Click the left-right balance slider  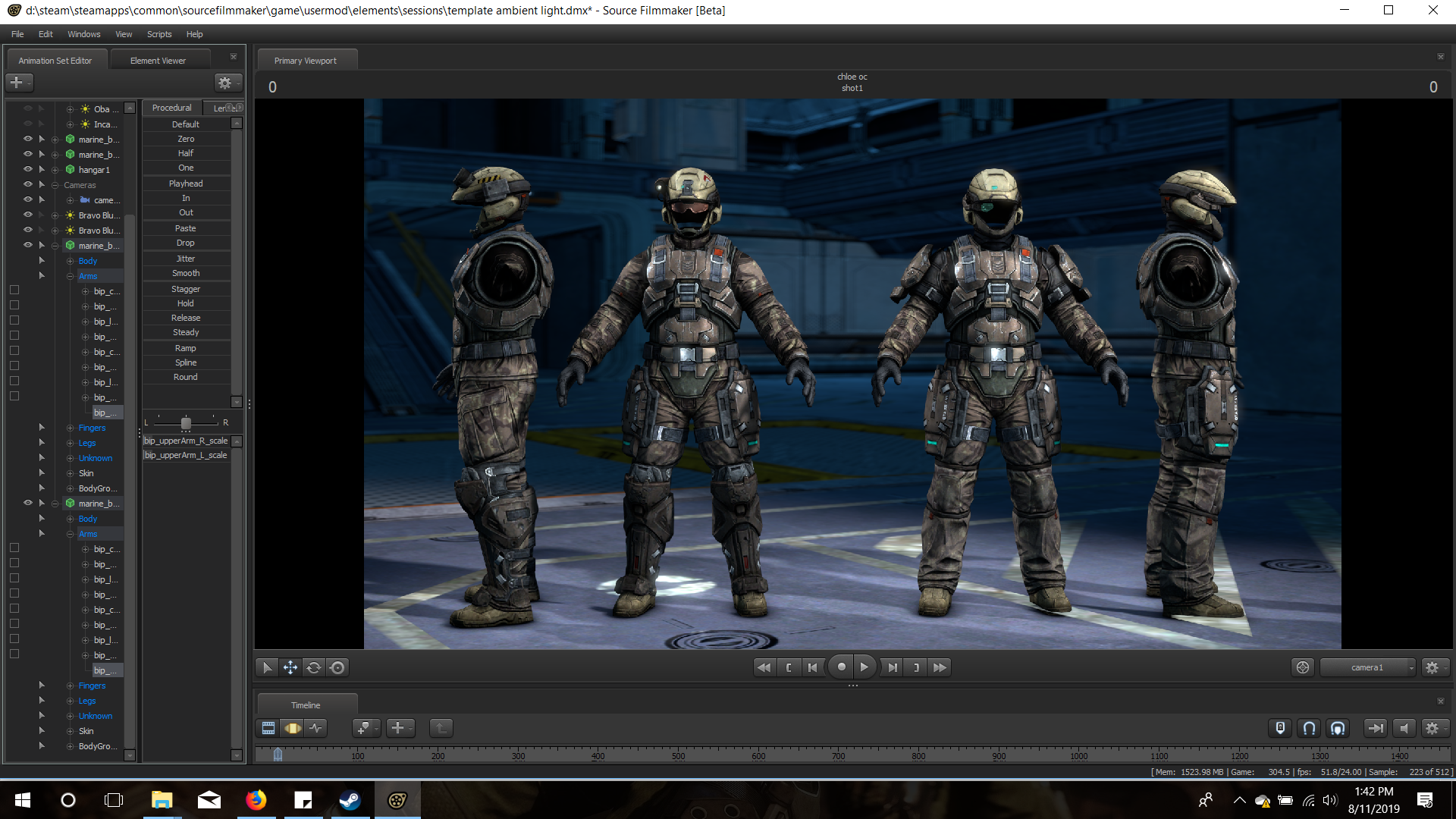click(186, 422)
